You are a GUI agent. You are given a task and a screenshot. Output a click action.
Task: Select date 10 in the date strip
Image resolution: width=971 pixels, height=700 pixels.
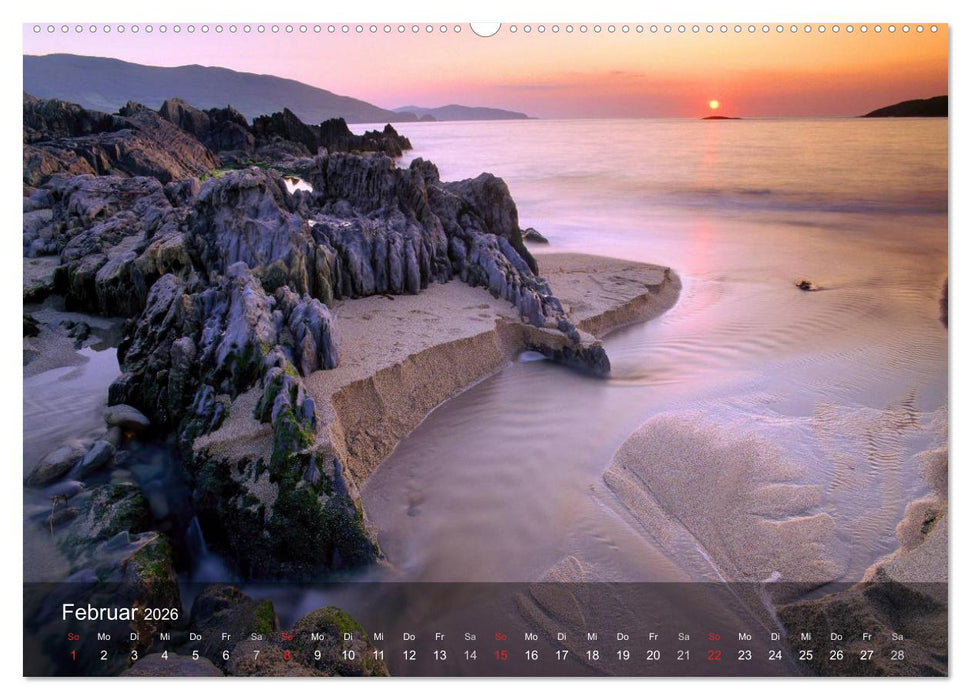pos(346,652)
